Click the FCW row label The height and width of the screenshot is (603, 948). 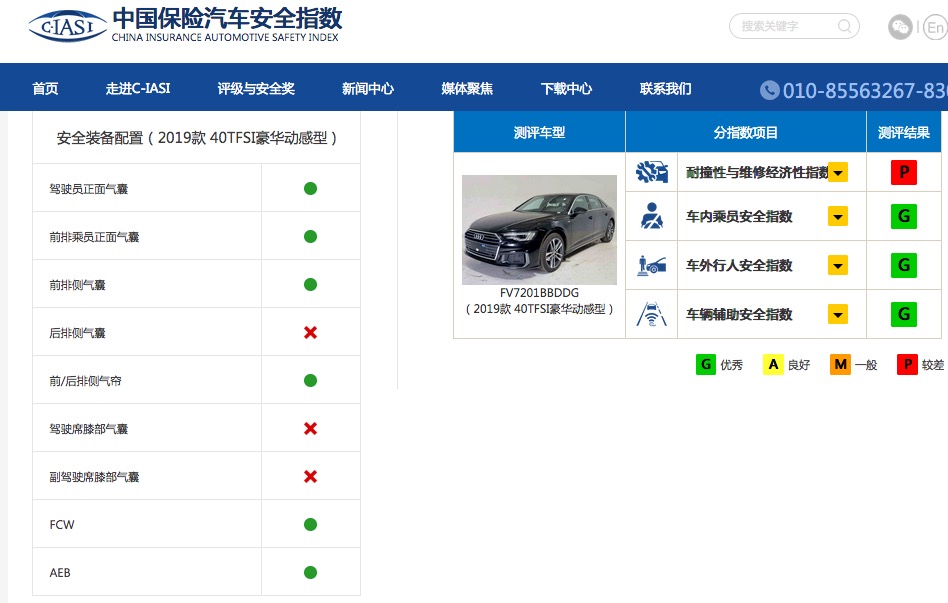coord(62,525)
